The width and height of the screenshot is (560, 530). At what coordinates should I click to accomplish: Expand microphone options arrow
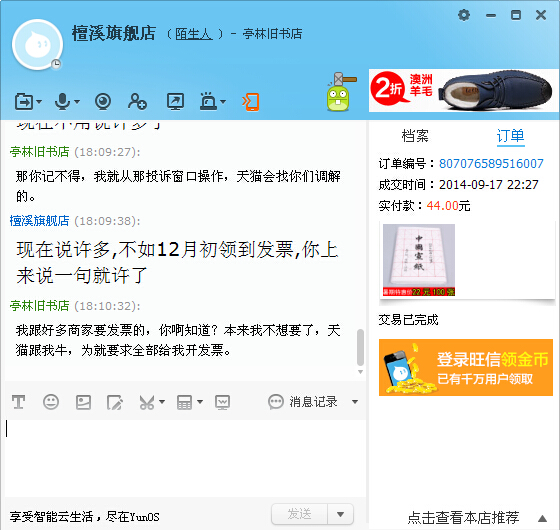77,101
